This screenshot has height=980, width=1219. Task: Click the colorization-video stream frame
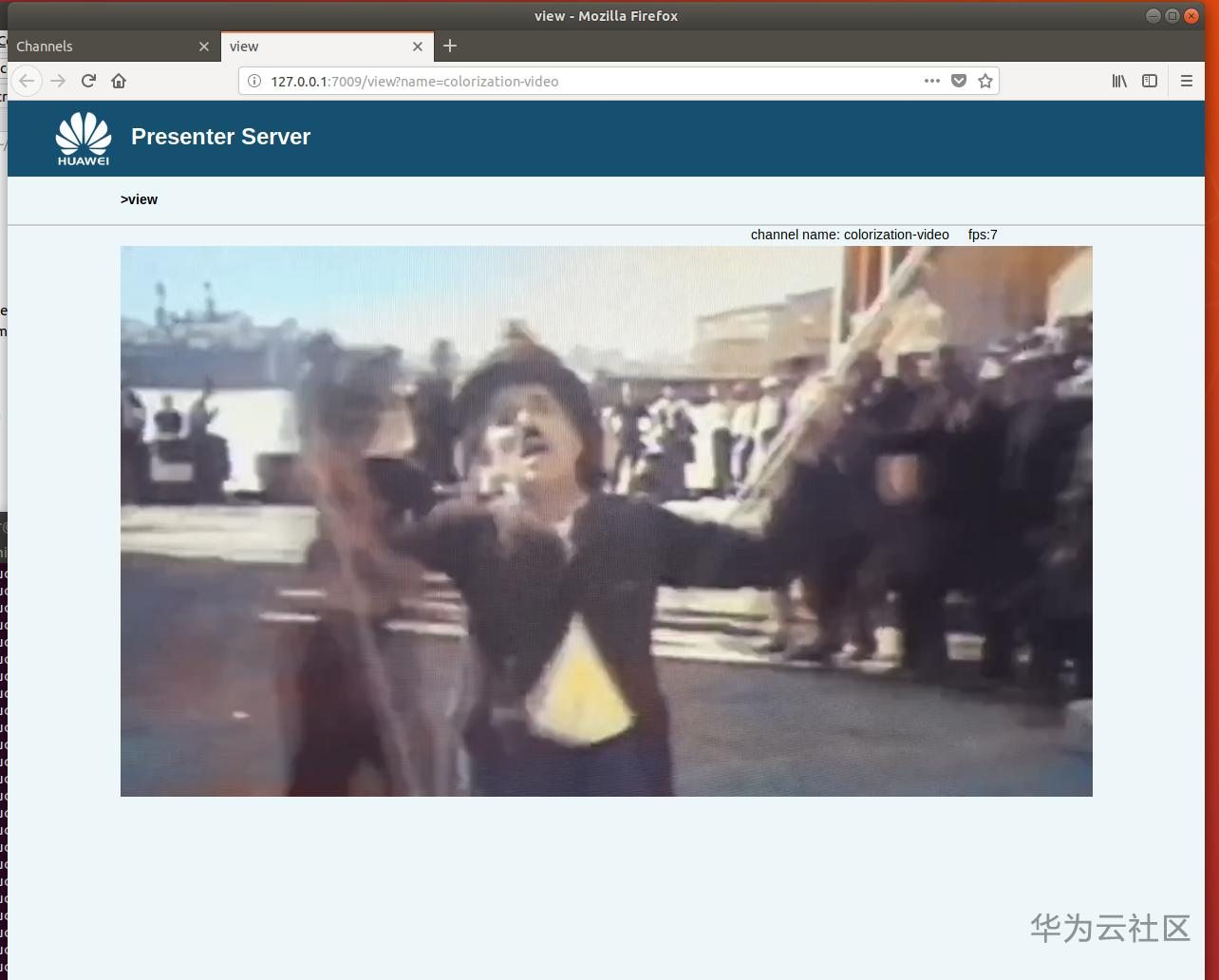[606, 521]
